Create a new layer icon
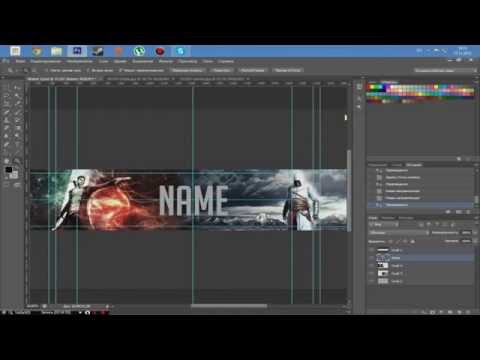 tap(459, 312)
